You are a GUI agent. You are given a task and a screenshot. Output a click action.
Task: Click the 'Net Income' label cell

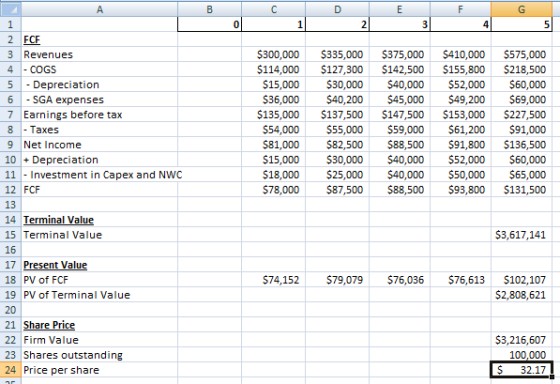coord(100,145)
